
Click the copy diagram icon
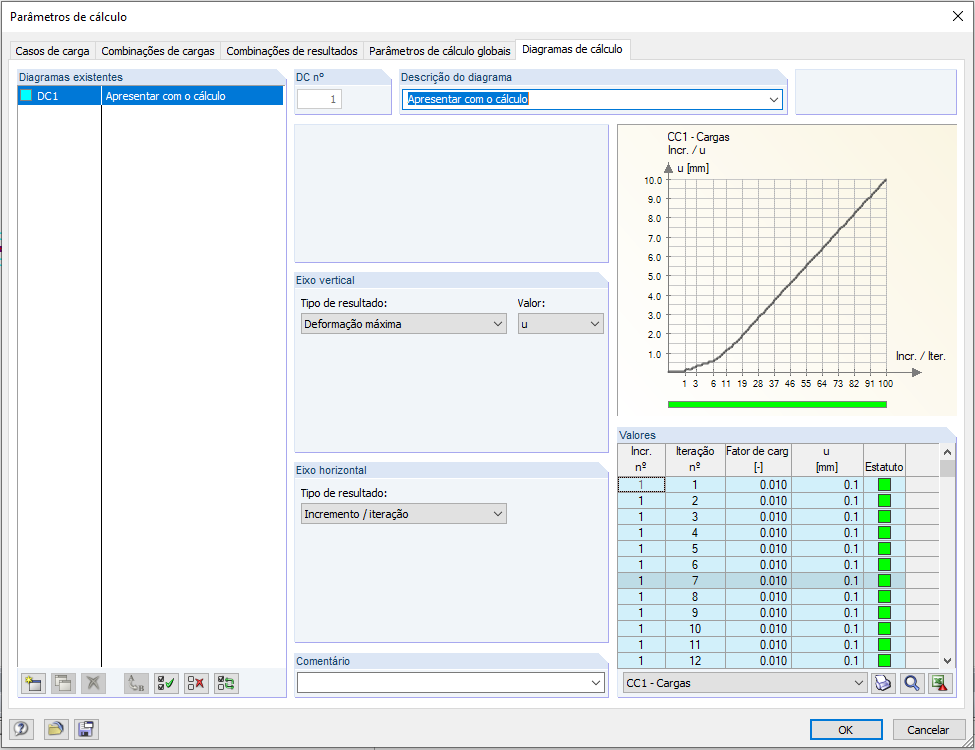pyautogui.click(x=63, y=683)
